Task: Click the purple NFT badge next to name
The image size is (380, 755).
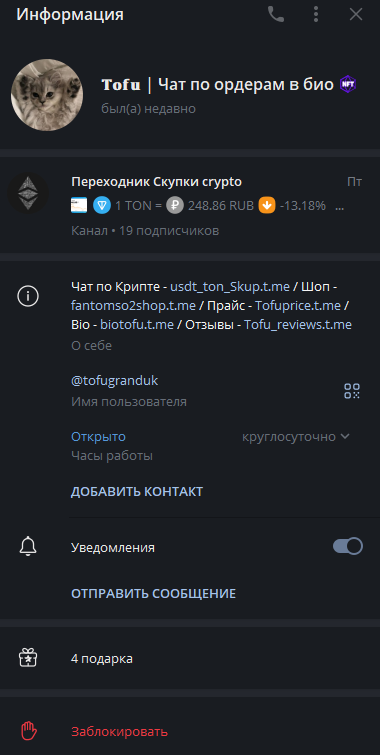Action: [348, 85]
